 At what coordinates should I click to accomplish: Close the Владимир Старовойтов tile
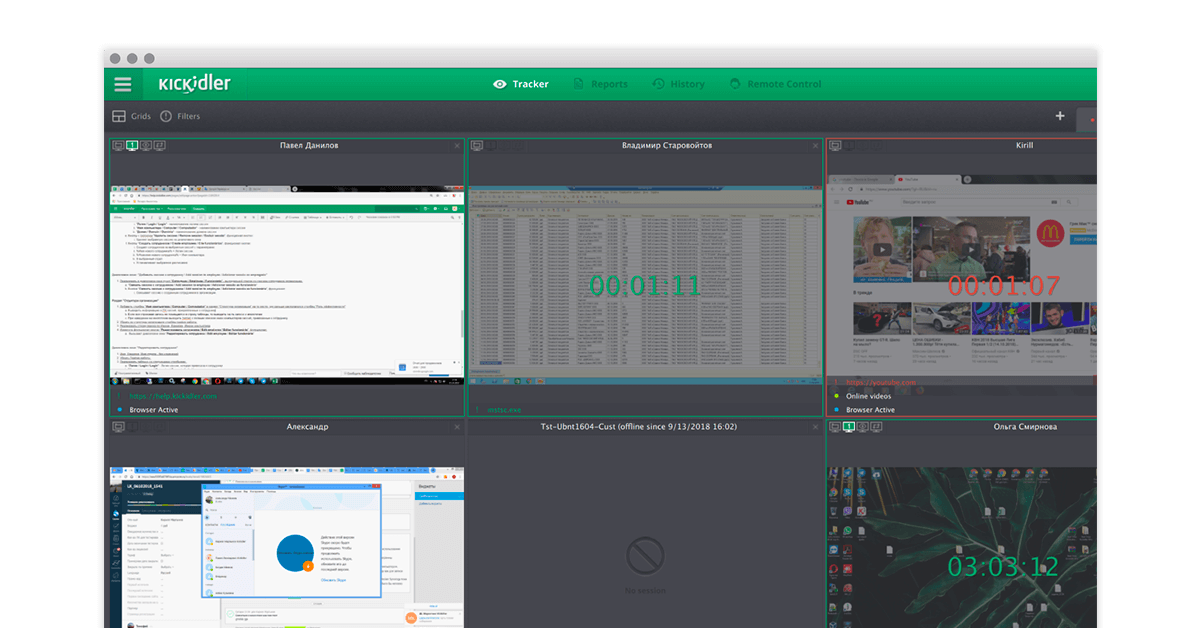[x=815, y=146]
